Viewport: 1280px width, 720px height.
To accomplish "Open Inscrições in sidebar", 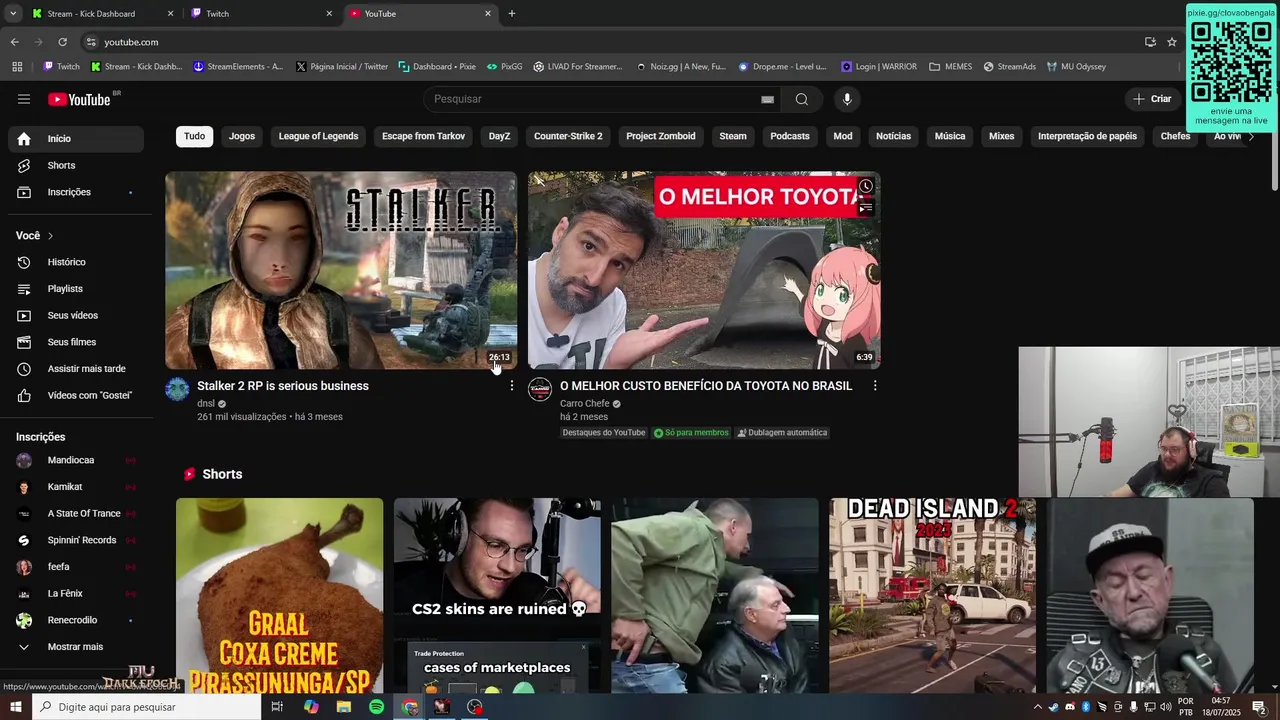I will click(76, 192).
